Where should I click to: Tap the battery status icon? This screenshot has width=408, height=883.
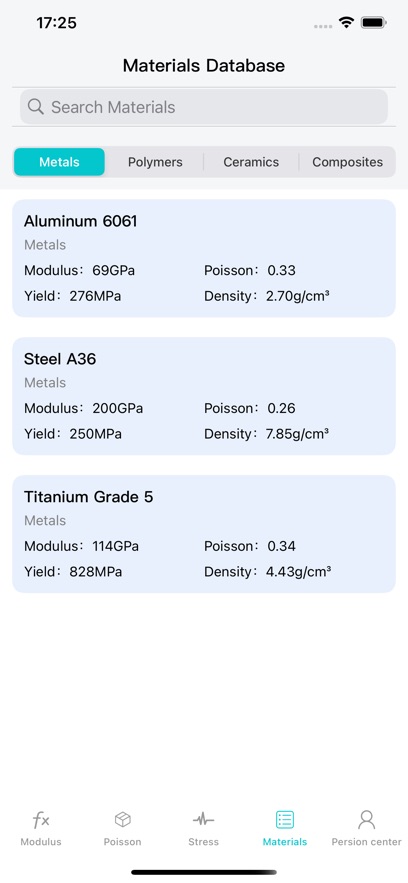[373, 23]
